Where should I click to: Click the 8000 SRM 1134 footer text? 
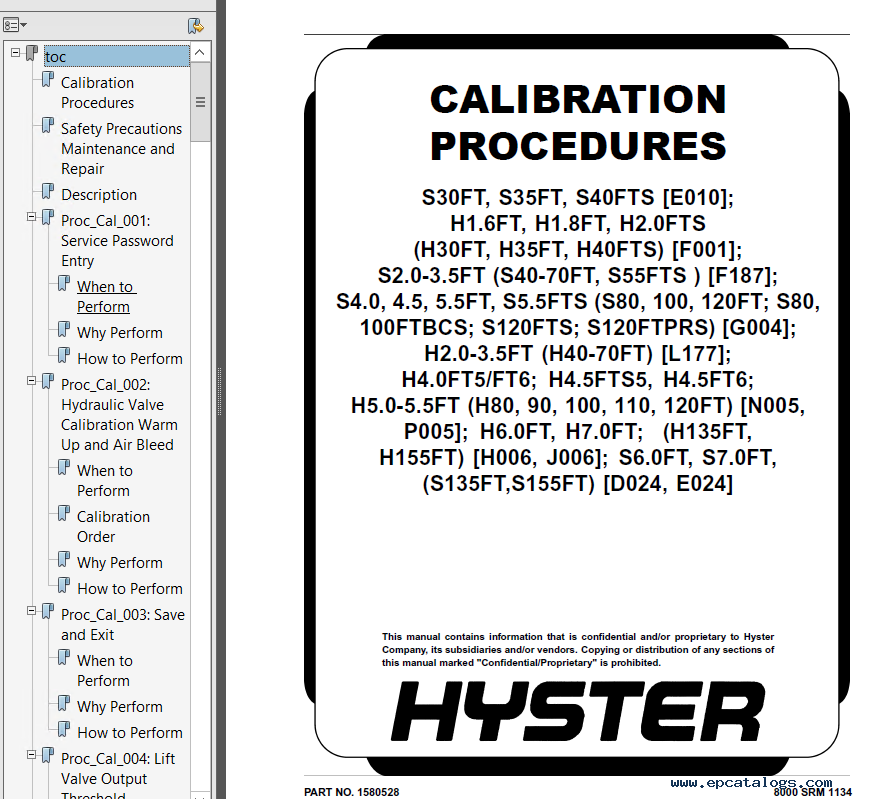pos(812,793)
